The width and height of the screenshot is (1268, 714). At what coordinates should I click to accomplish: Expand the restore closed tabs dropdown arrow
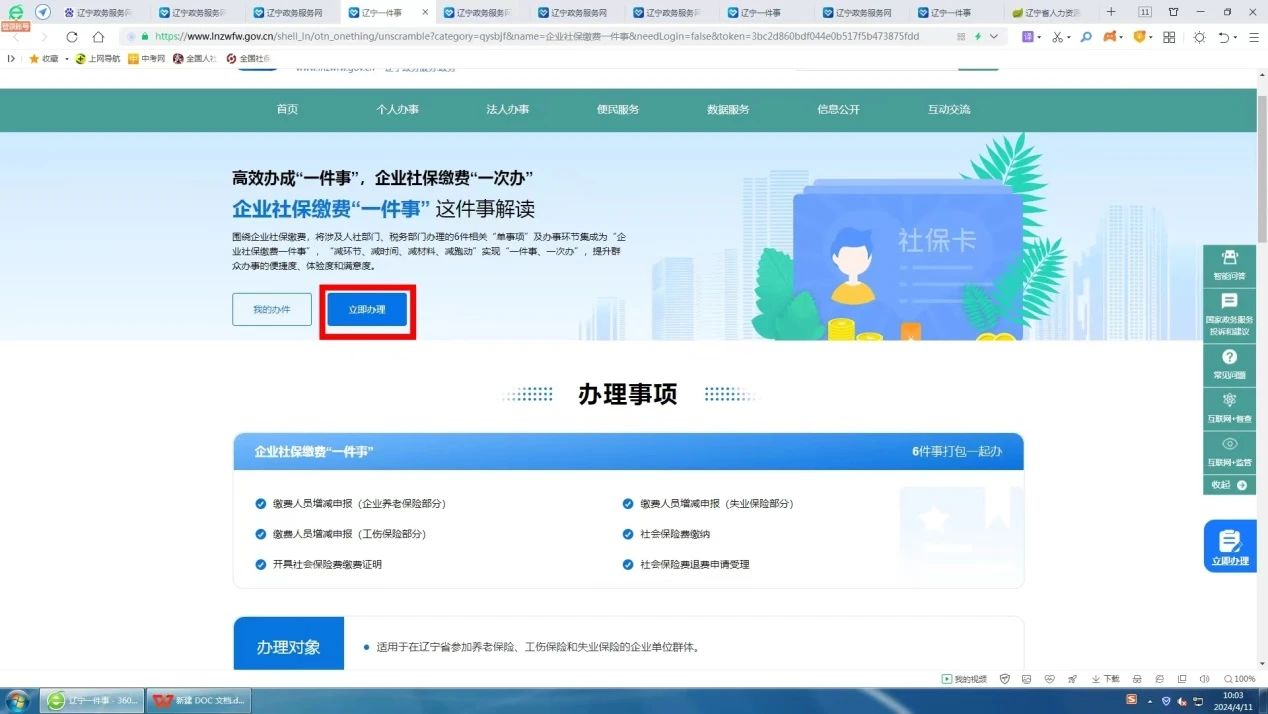point(1236,37)
